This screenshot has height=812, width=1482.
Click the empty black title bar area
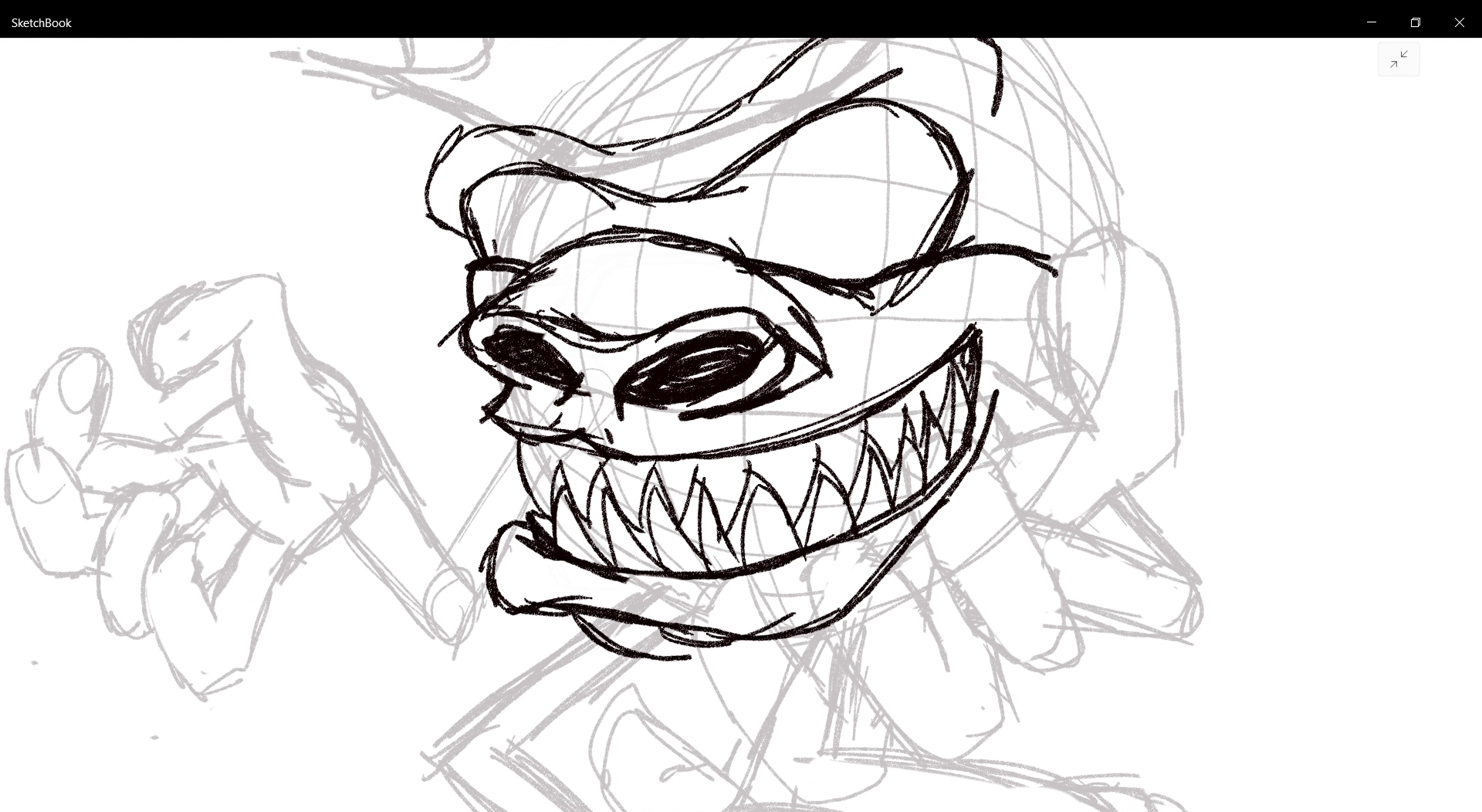[695, 19]
